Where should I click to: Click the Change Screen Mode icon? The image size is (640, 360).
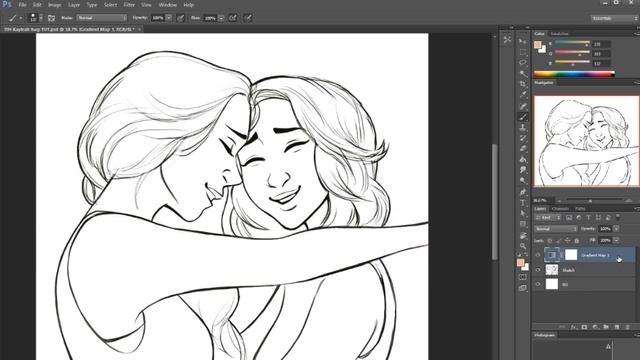click(523, 288)
